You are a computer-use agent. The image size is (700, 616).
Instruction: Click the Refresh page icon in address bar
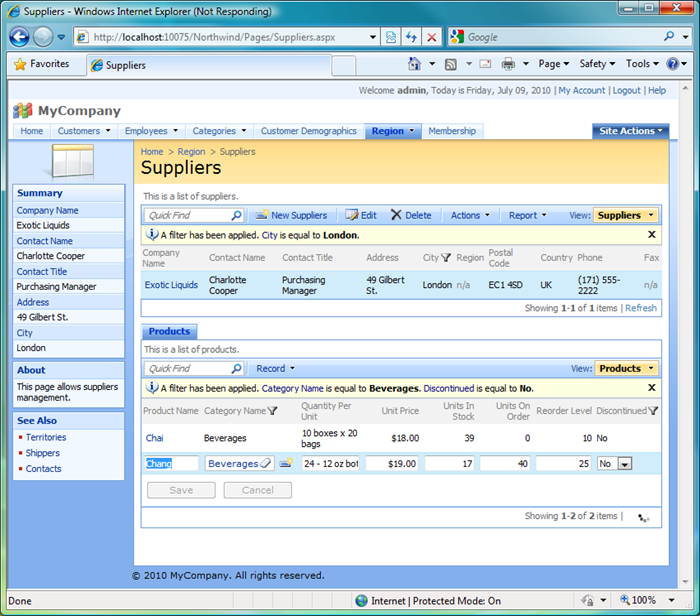[411, 37]
